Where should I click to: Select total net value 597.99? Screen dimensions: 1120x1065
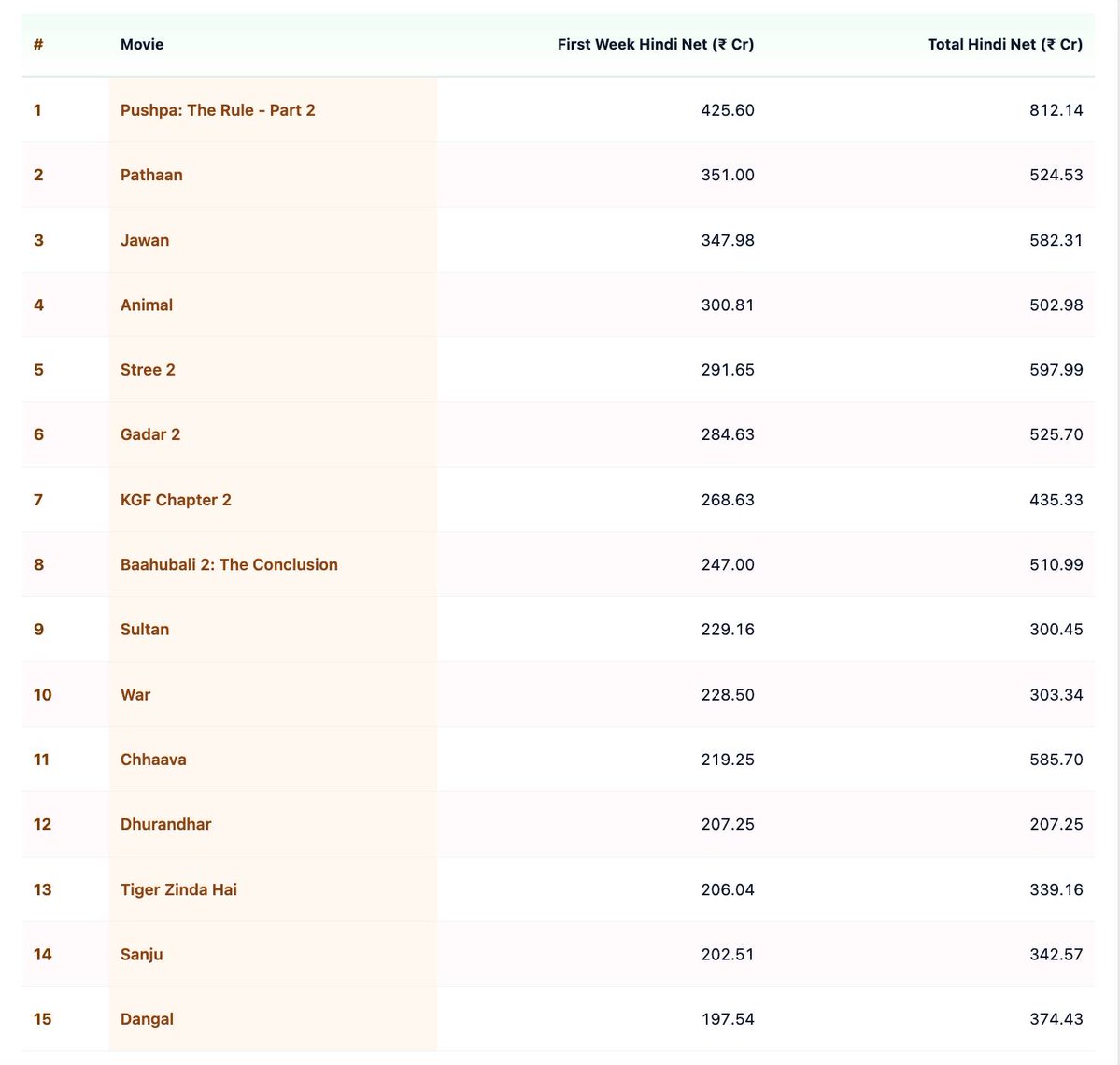(1056, 370)
